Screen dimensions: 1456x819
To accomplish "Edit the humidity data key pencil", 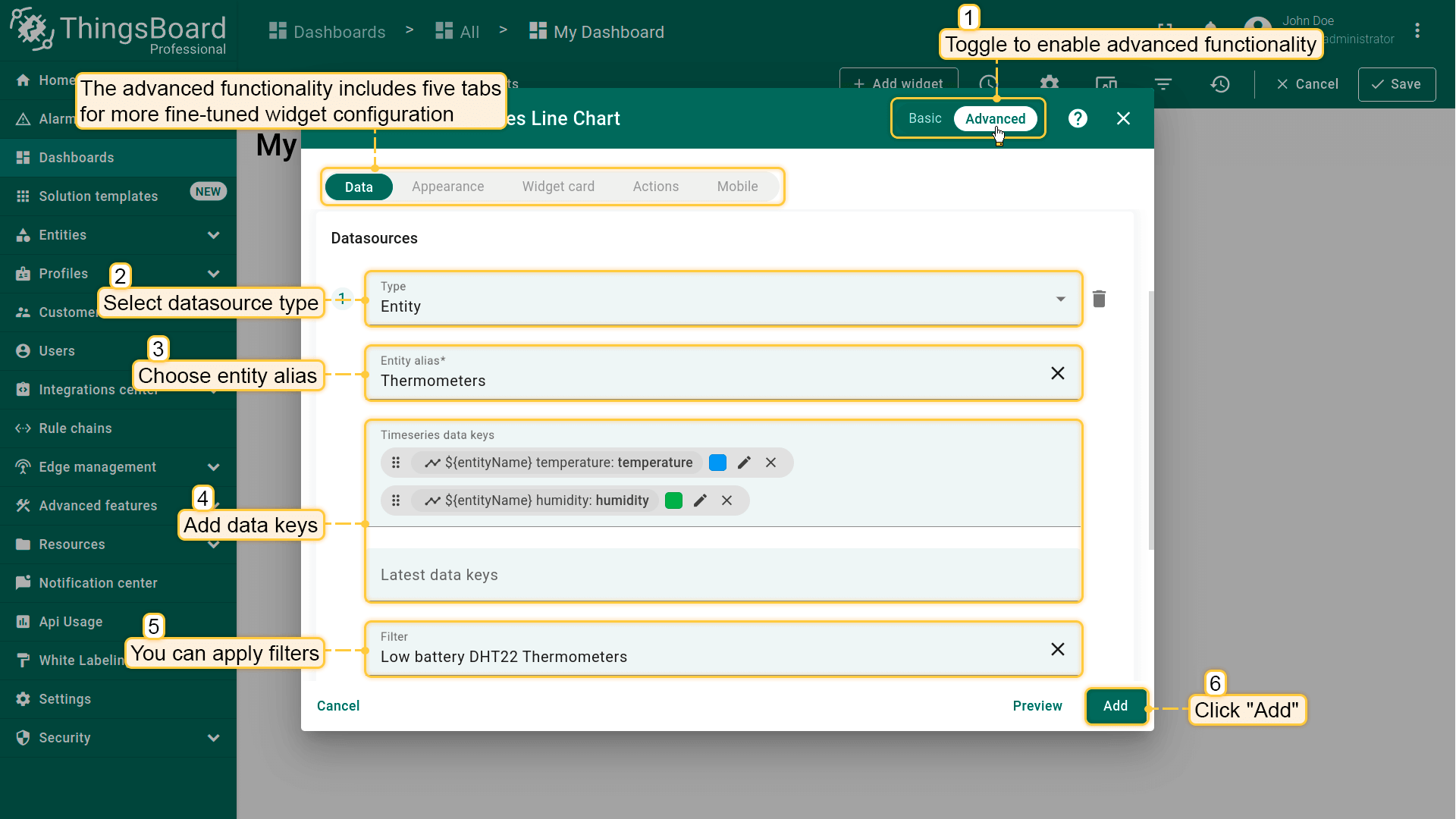I will tap(700, 500).
